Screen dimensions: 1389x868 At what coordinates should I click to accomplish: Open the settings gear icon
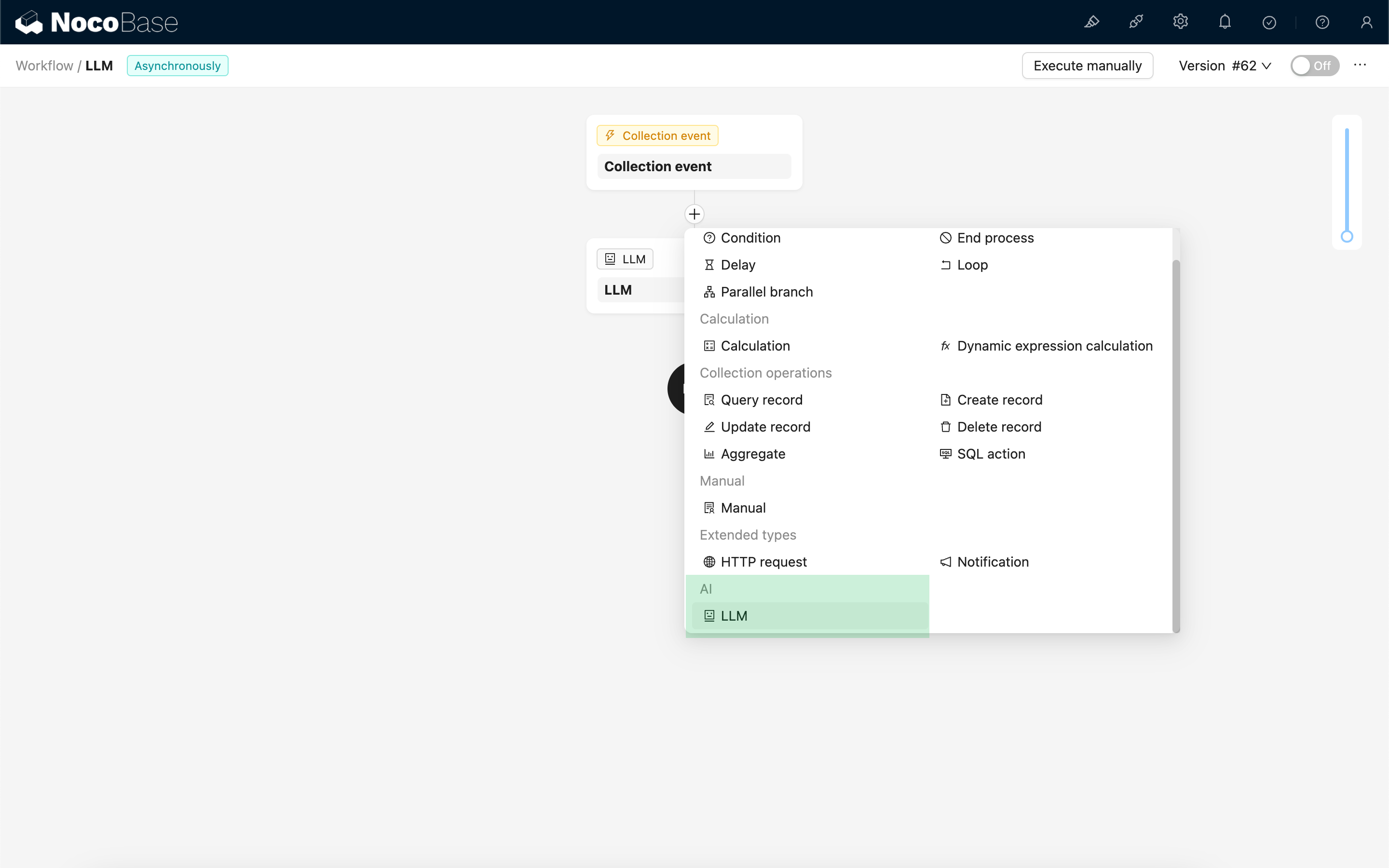tap(1180, 22)
